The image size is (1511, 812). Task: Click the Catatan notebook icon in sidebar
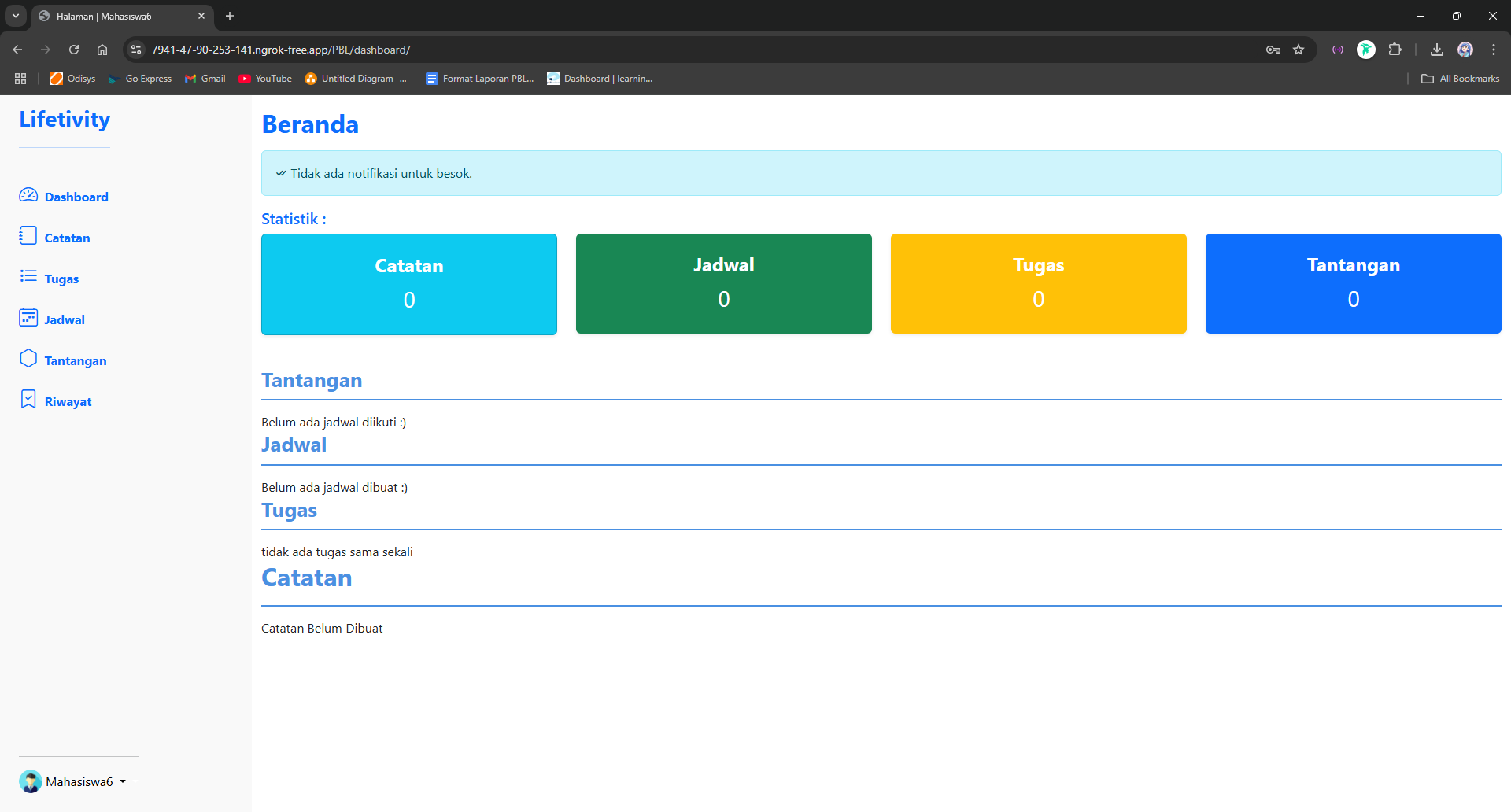tap(28, 236)
